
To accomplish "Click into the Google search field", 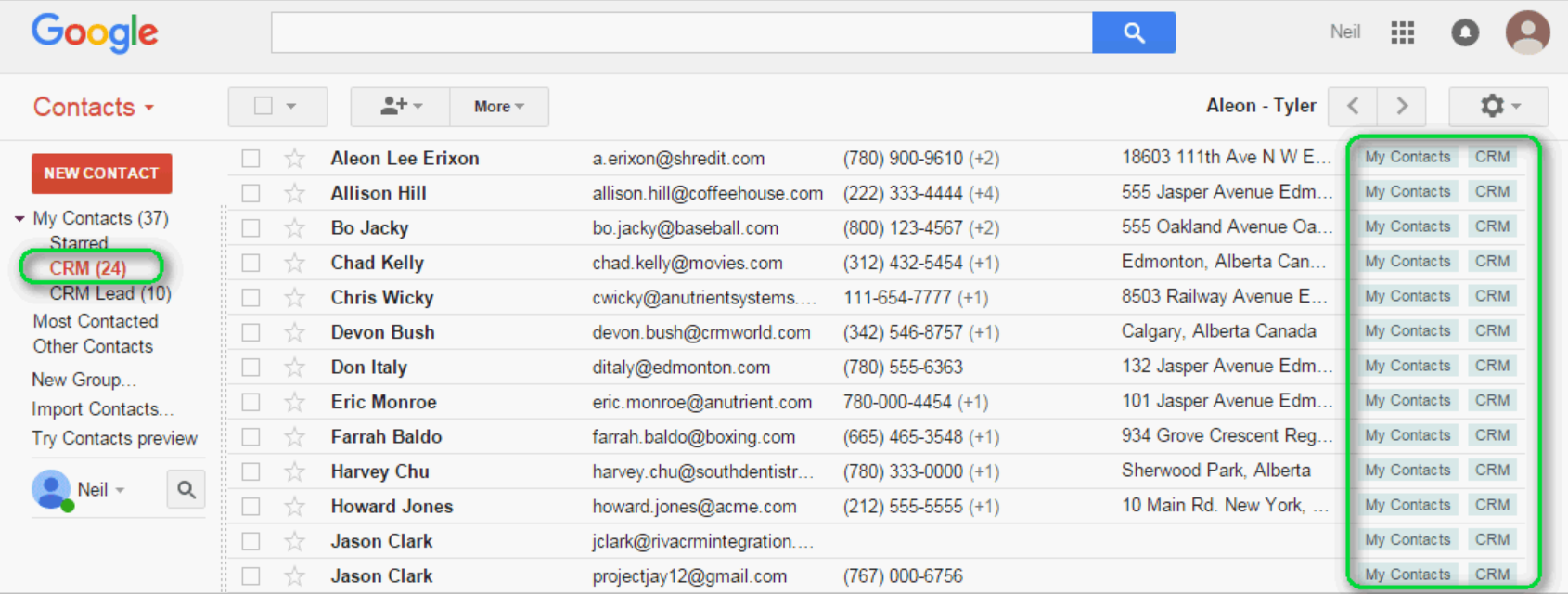I will pos(682,32).
